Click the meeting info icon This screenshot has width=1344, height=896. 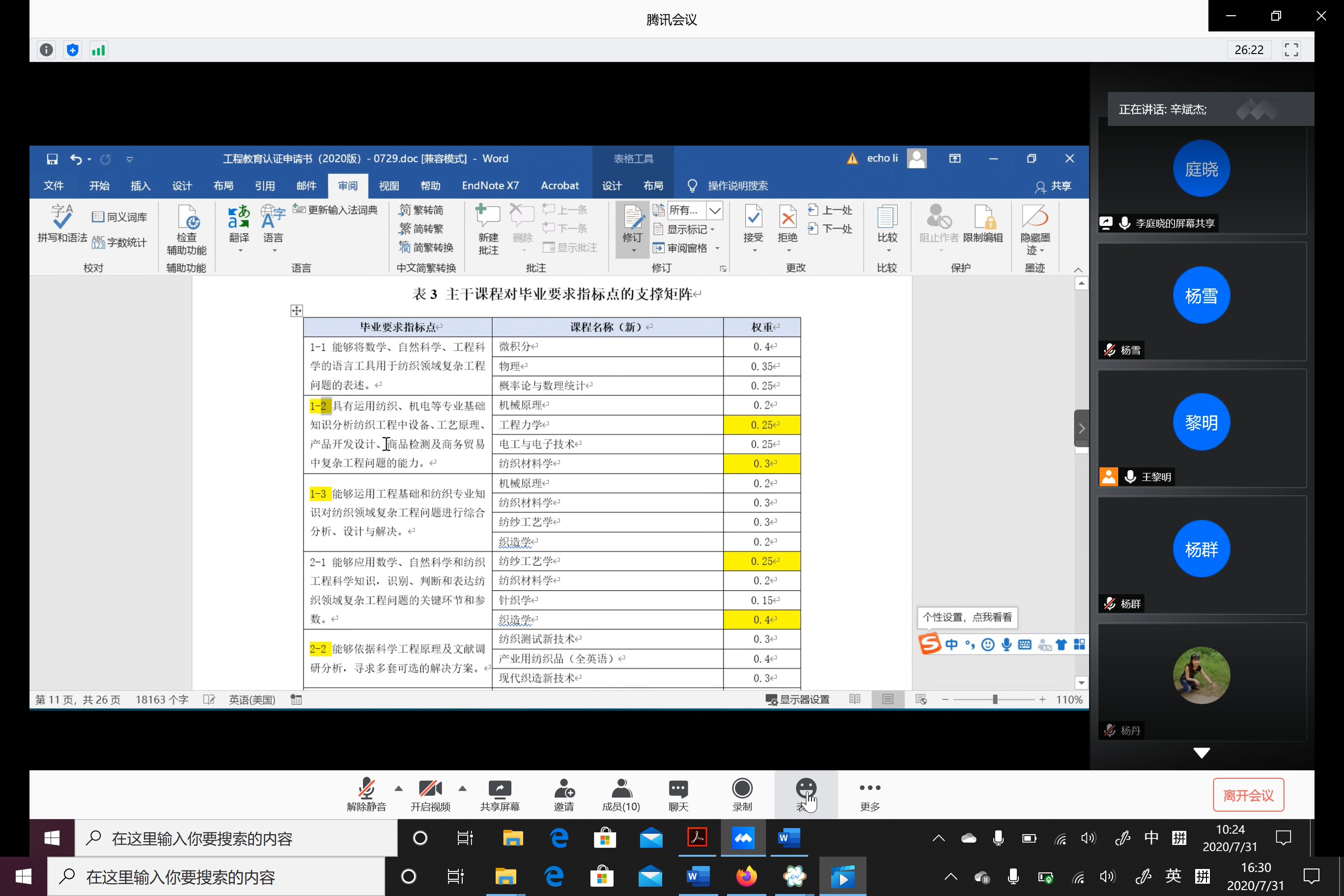click(x=46, y=50)
